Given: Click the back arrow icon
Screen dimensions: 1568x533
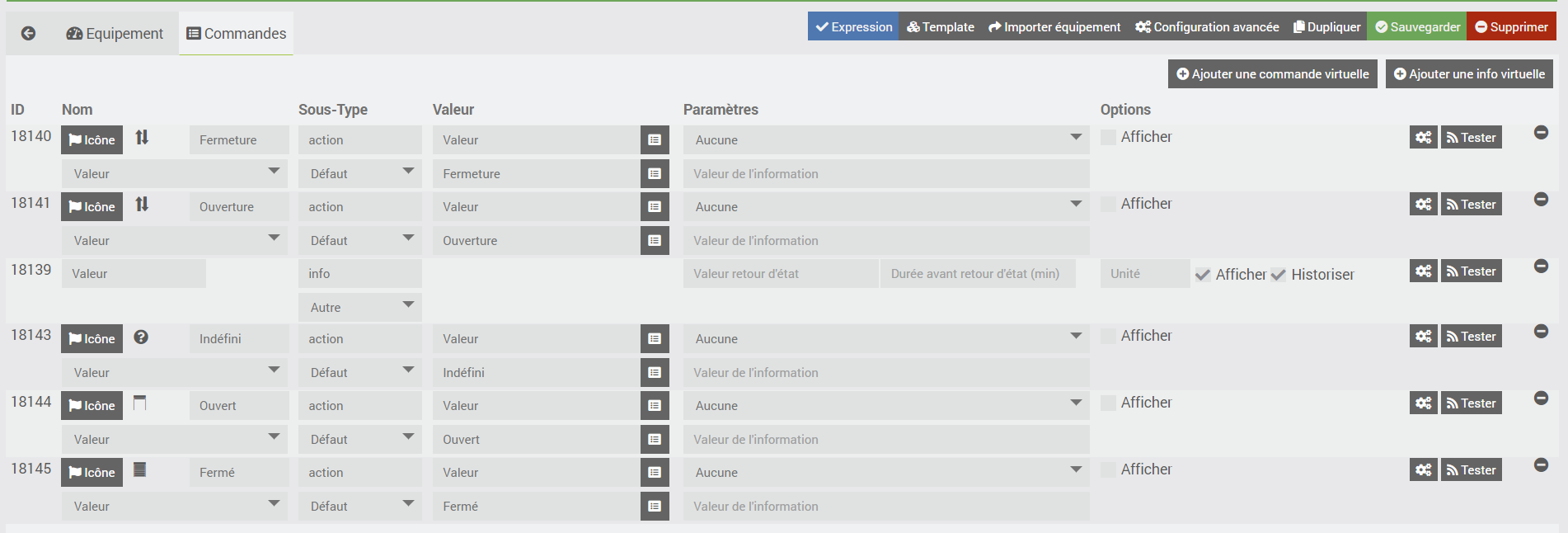Looking at the screenshot, I should tap(28, 33).
